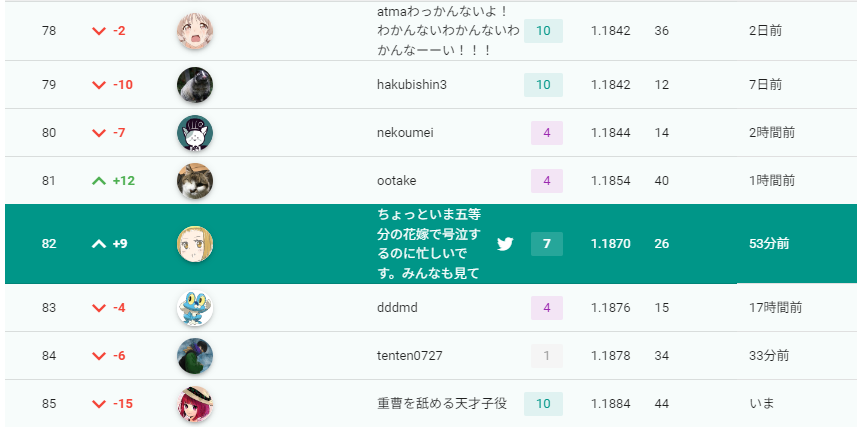The image size is (863, 427).
Task: Click the purple 4 badge beside nekoumei
Action: click(547, 133)
